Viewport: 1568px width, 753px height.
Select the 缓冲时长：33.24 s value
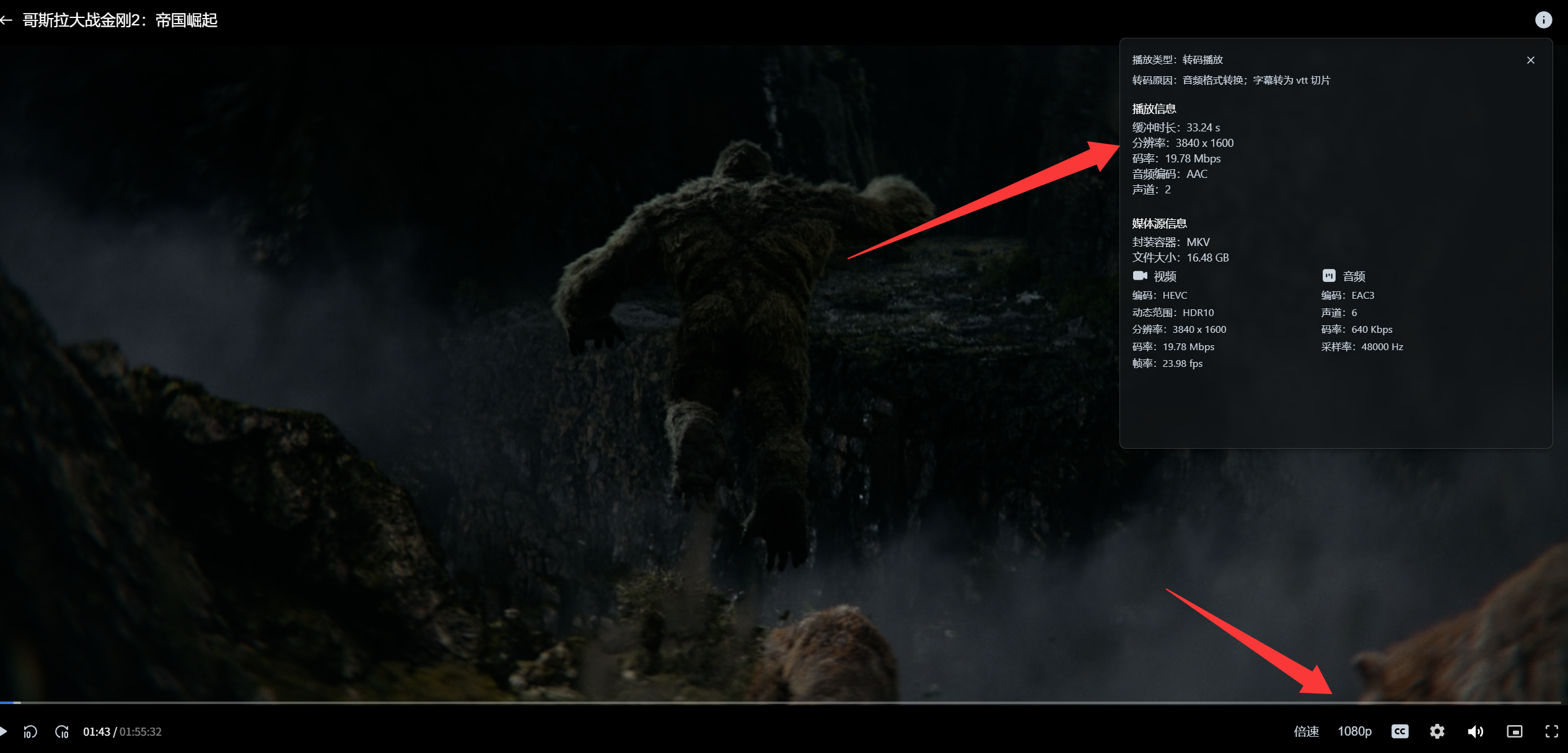click(1176, 127)
